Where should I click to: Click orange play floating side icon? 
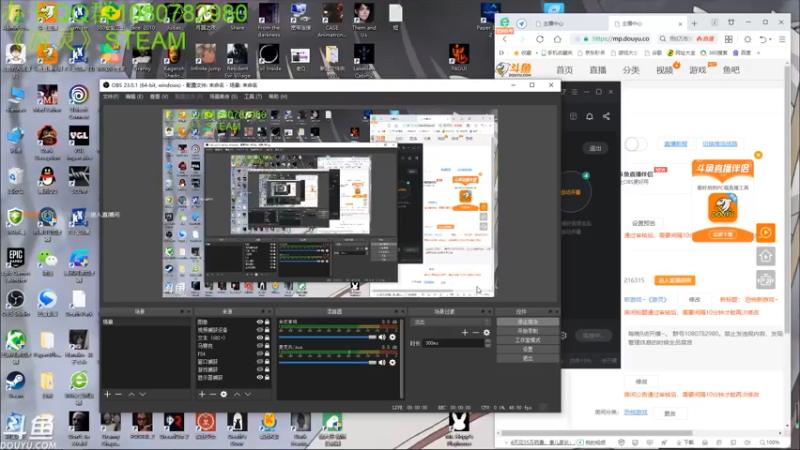pyautogui.click(x=765, y=233)
